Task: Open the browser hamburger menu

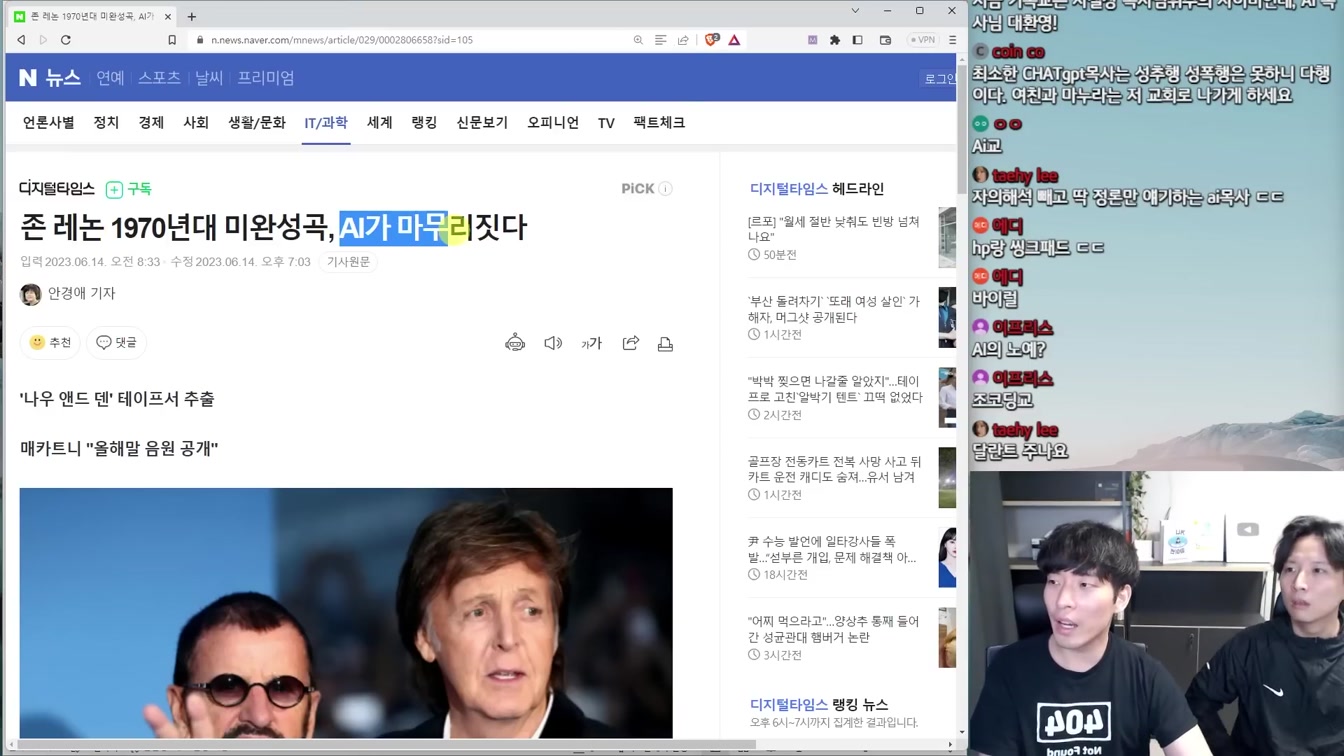Action: pyautogui.click(x=952, y=40)
